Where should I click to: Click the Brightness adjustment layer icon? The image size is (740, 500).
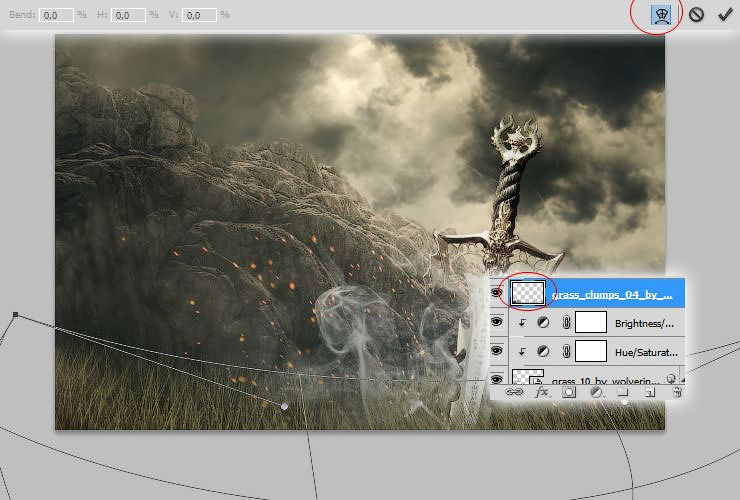click(x=543, y=322)
